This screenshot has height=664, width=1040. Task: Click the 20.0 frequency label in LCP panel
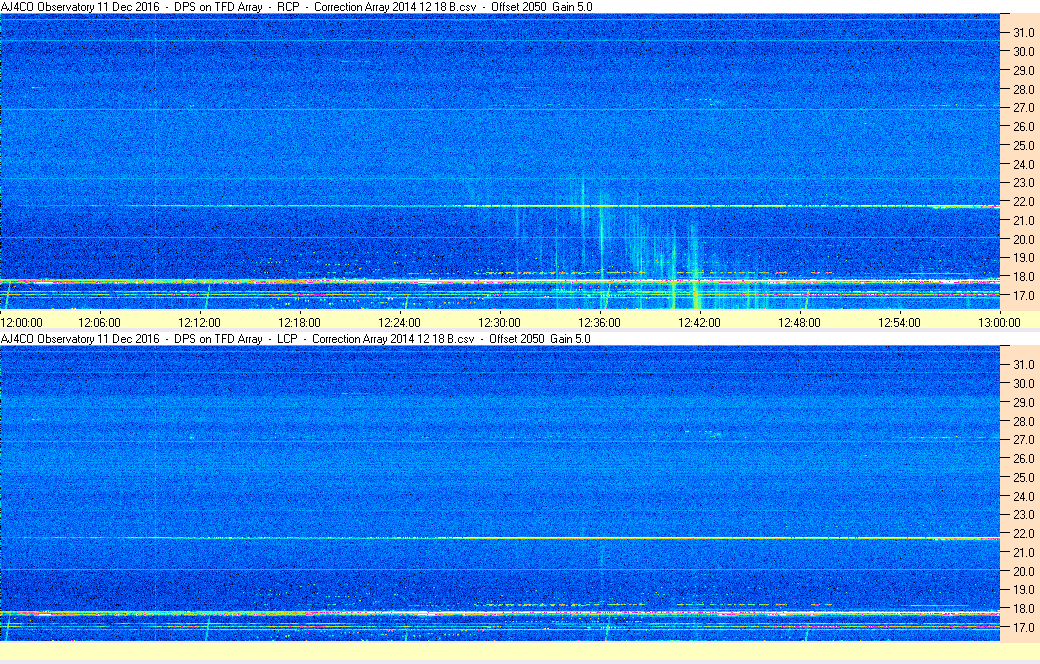pos(1023,572)
